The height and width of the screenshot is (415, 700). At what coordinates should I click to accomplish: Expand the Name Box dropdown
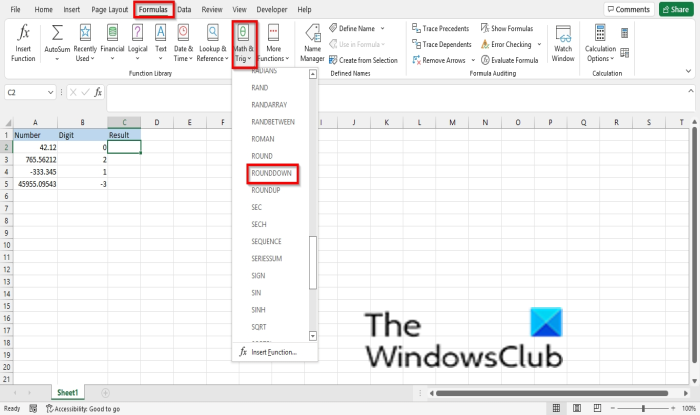pyautogui.click(x=50, y=92)
